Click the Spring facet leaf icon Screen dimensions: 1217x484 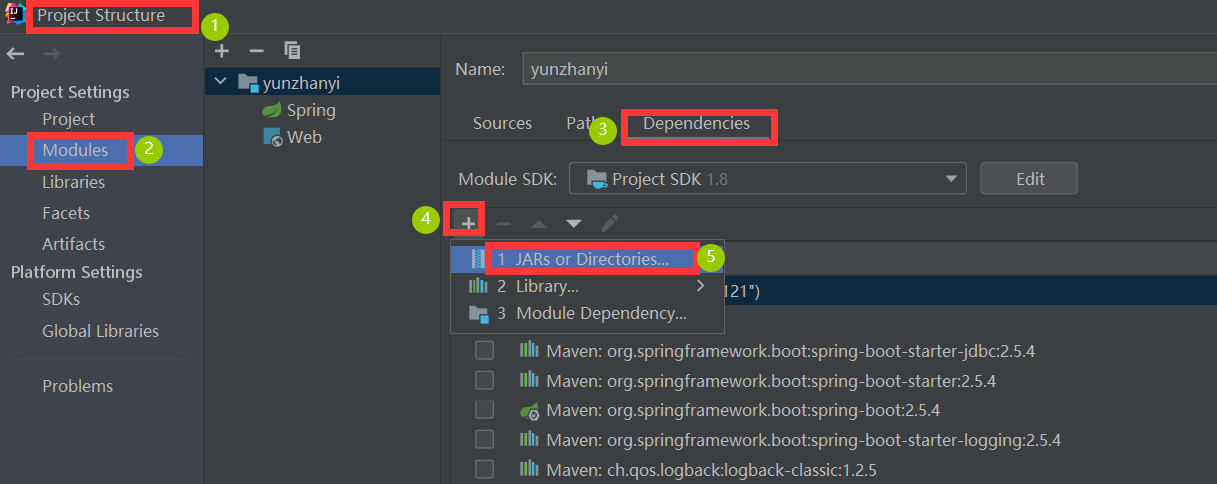(271, 110)
